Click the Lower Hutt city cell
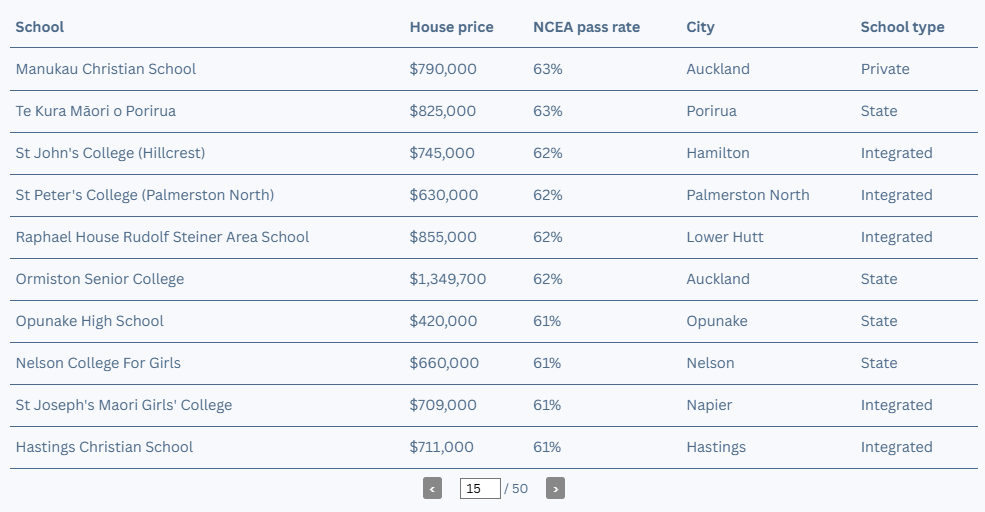This screenshot has width=985, height=512. (724, 237)
